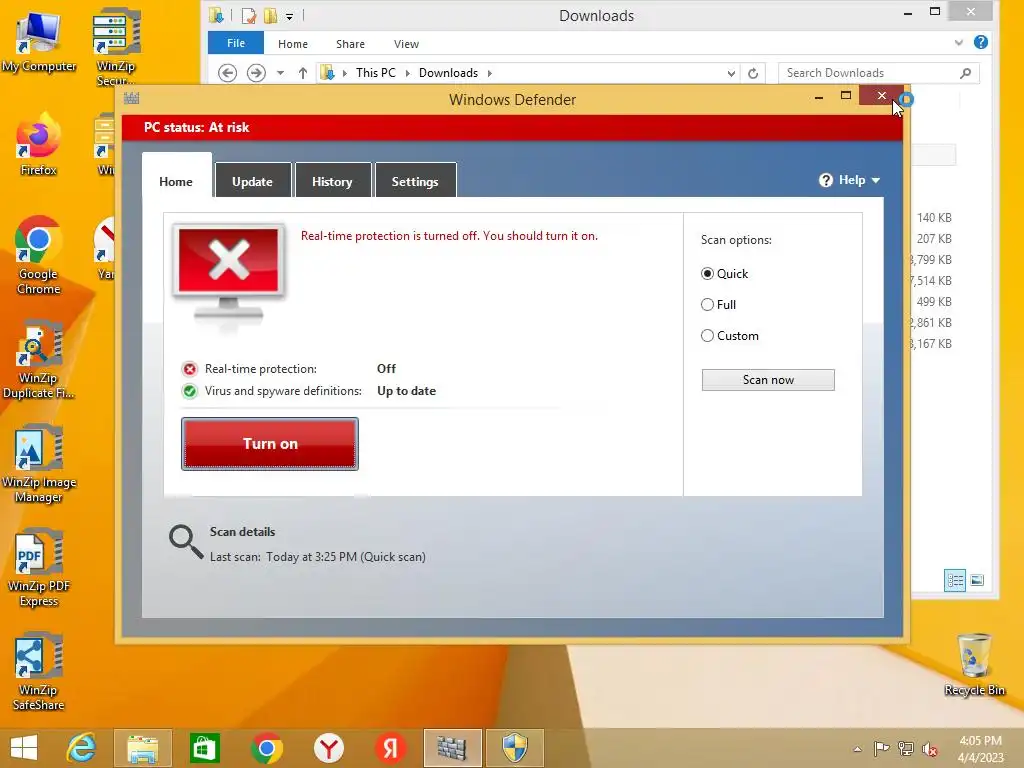Open WinZip SafeShare shortcut
The width and height of the screenshot is (1024, 768).
(x=39, y=671)
